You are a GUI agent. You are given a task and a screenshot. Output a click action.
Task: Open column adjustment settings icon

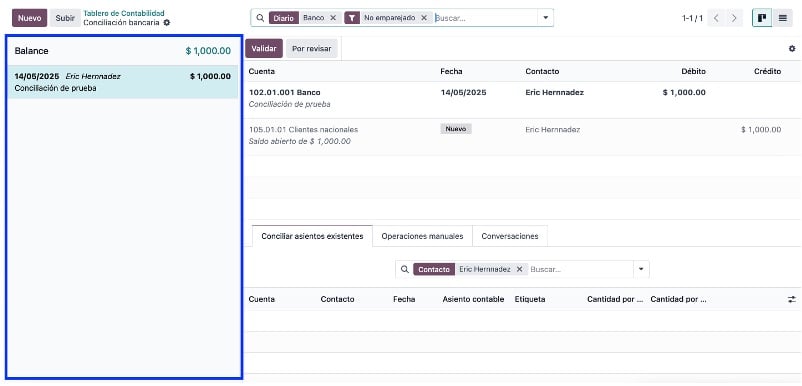click(x=792, y=300)
